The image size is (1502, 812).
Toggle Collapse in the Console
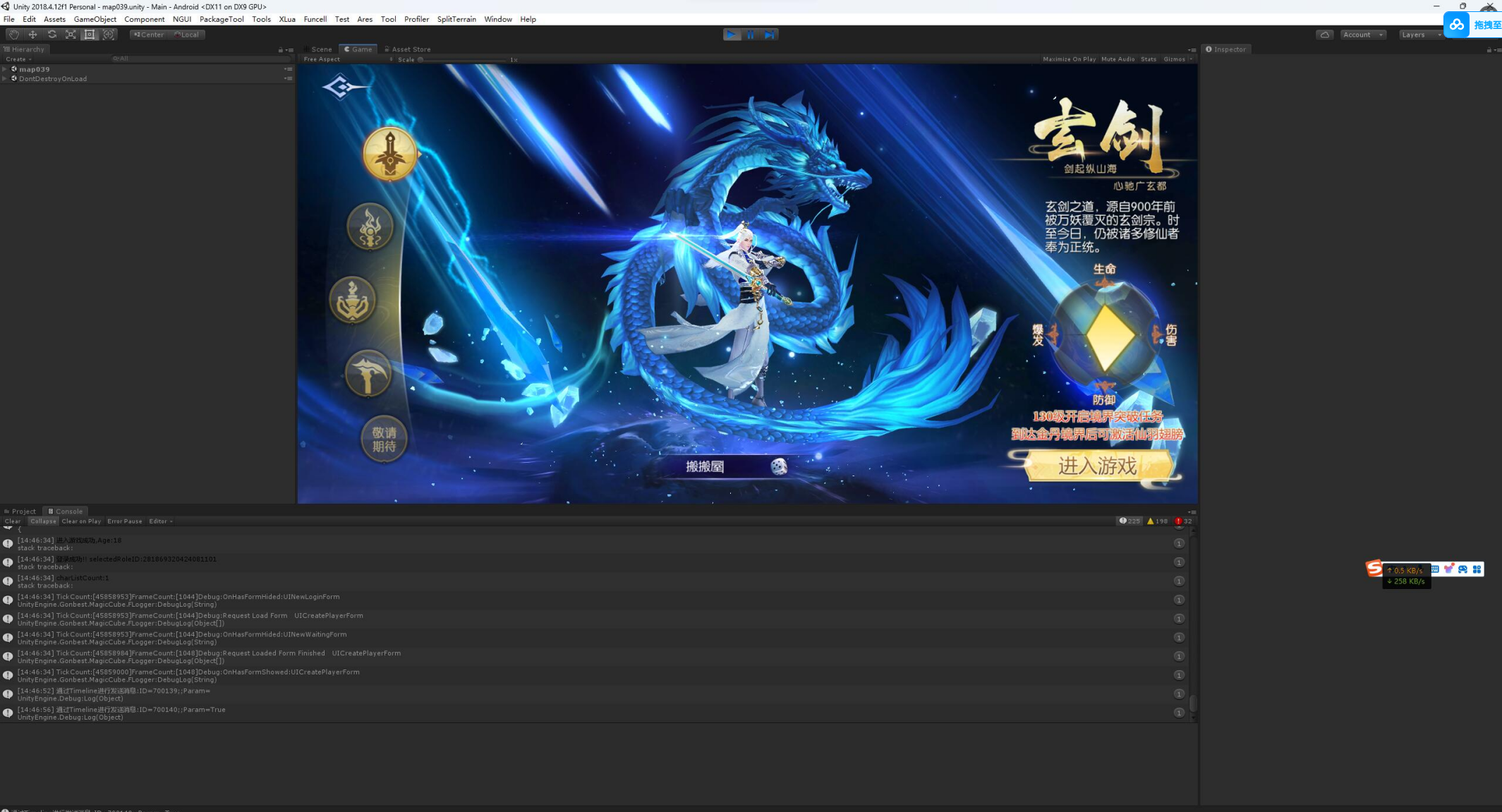(x=42, y=521)
